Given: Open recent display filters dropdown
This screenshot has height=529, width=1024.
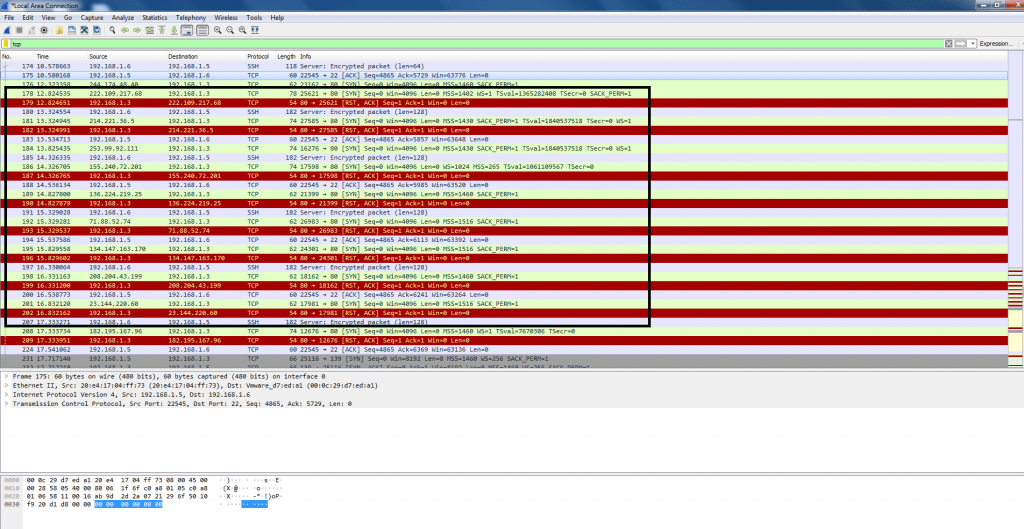Looking at the screenshot, I should [x=972, y=44].
